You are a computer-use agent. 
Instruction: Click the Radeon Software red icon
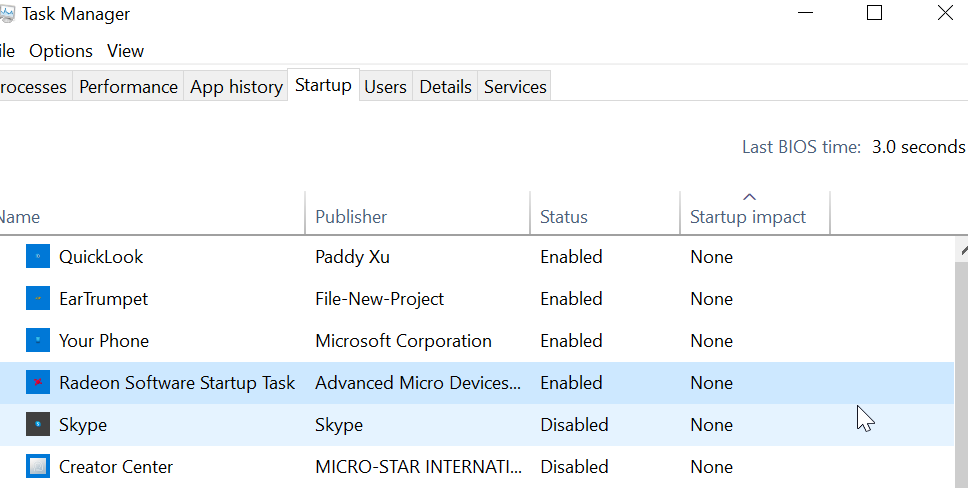38,382
